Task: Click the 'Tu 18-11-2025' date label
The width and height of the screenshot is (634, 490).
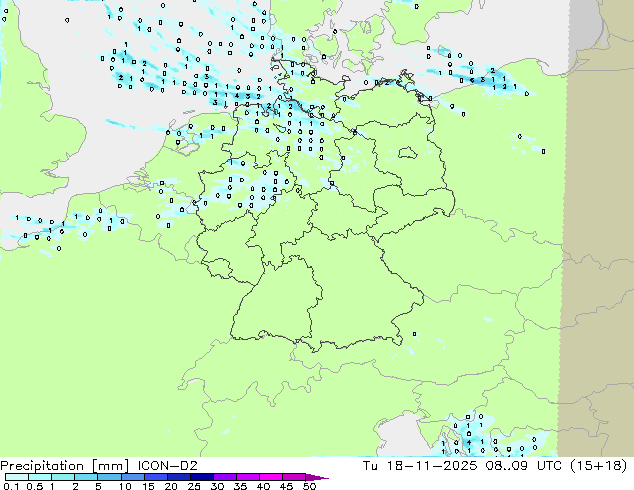Action: (420, 466)
